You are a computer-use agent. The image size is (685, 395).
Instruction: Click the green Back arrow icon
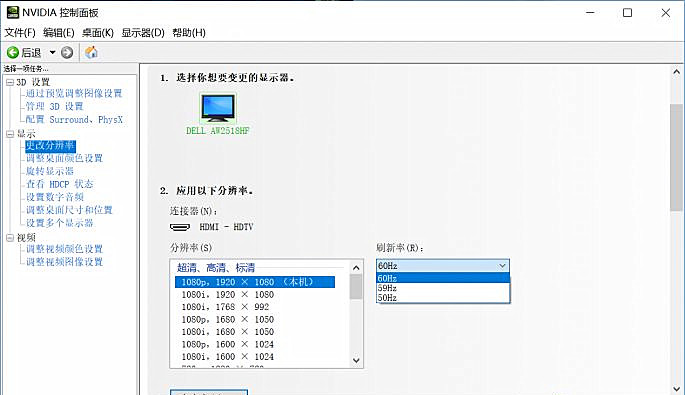click(13, 53)
